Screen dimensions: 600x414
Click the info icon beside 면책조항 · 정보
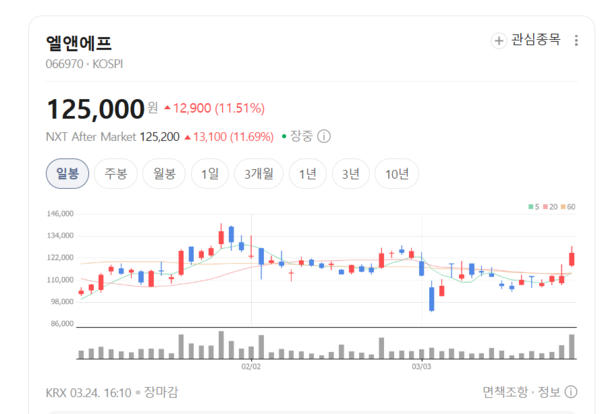571,392
